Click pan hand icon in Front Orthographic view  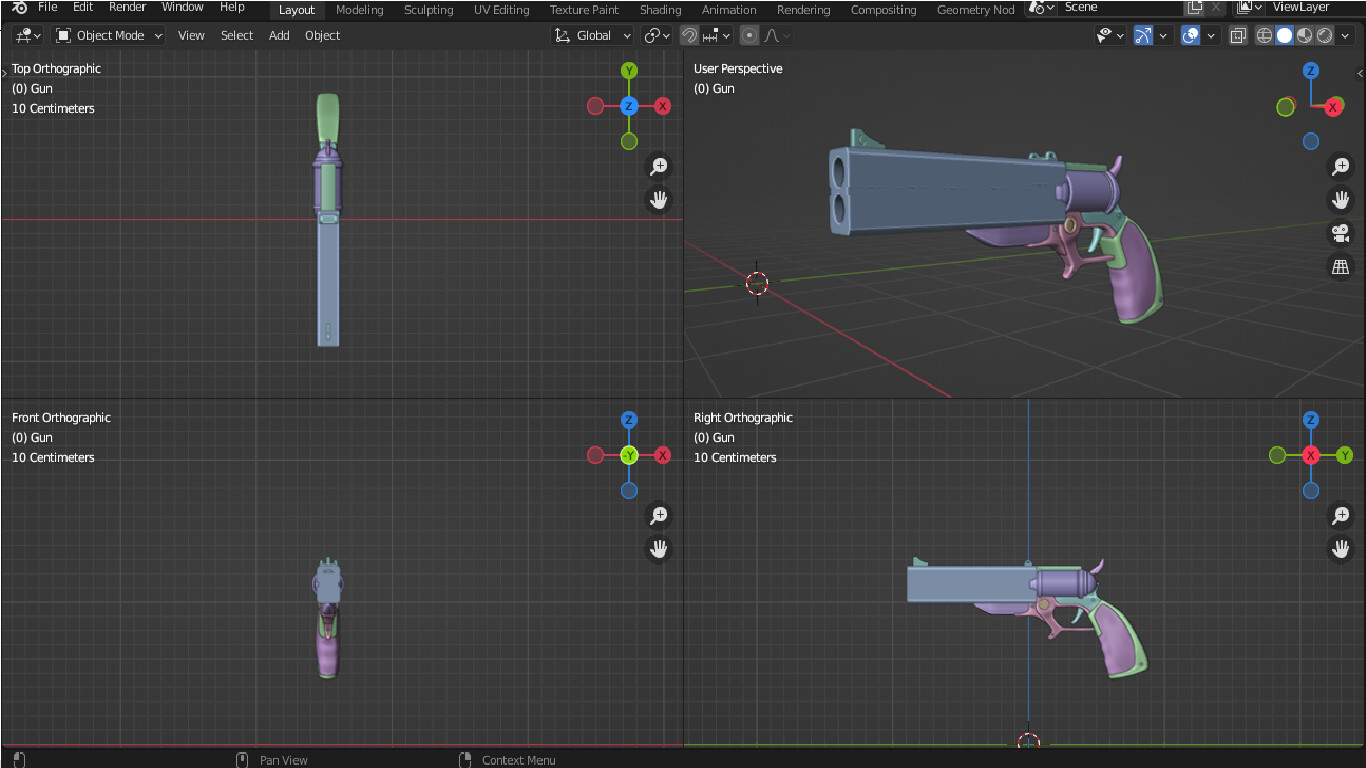coord(658,549)
